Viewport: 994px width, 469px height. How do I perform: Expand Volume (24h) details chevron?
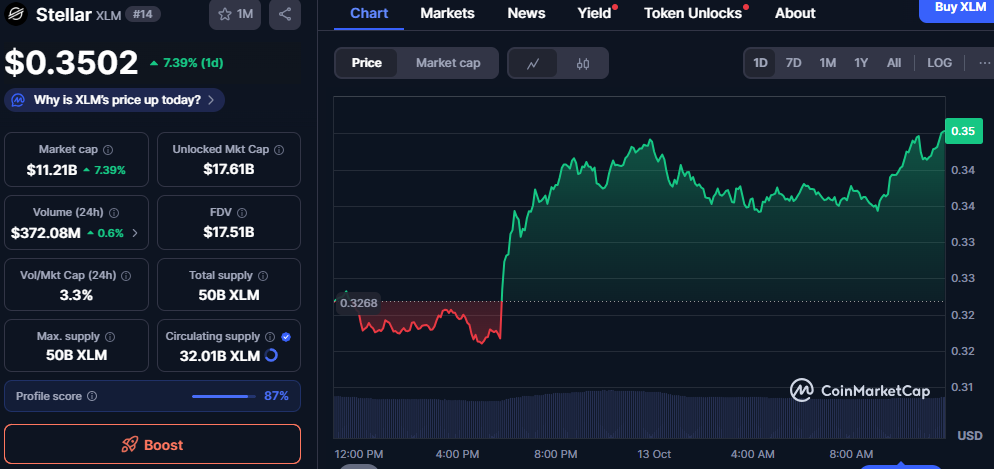point(135,233)
